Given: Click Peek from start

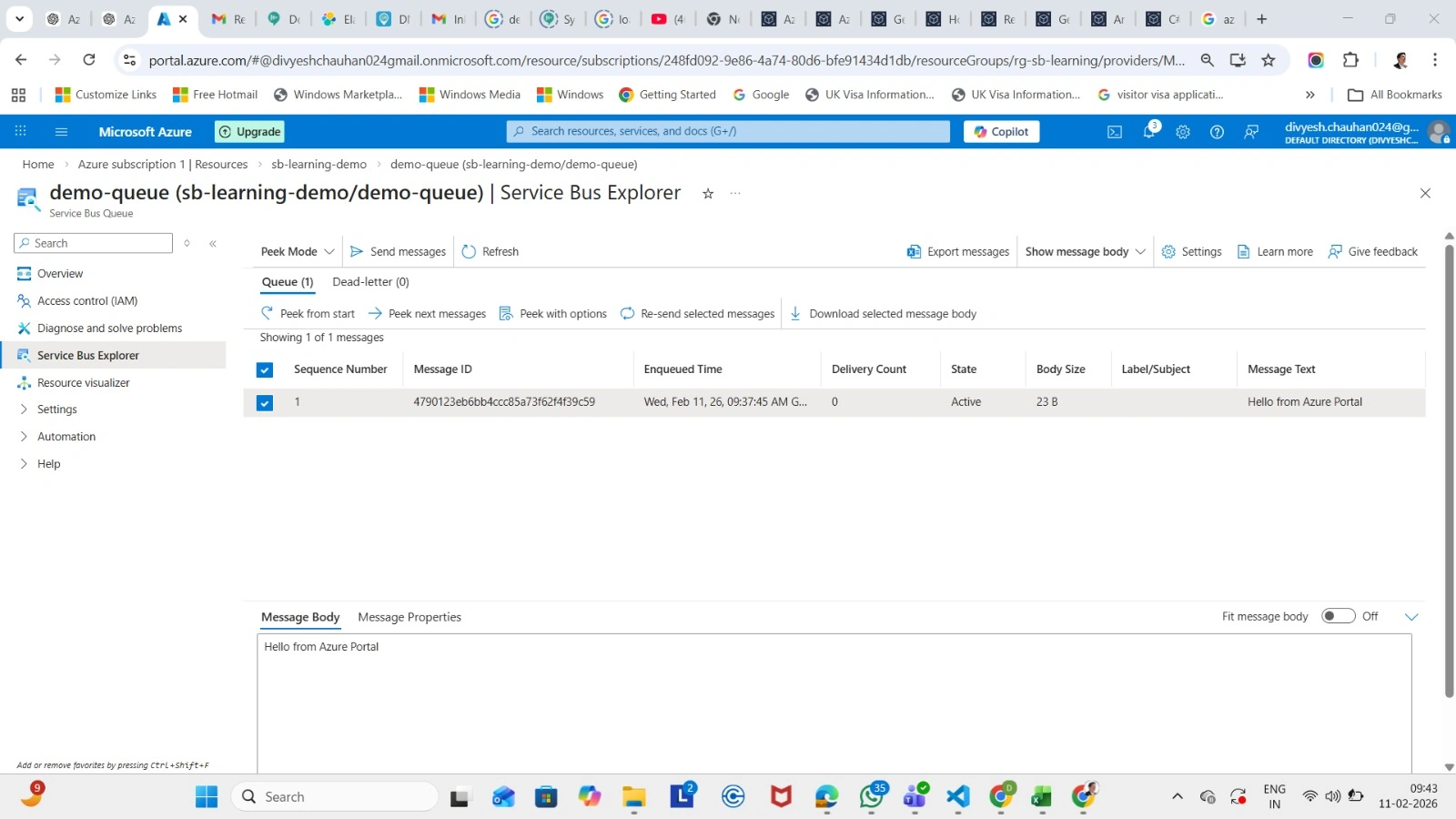Looking at the screenshot, I should click(308, 314).
